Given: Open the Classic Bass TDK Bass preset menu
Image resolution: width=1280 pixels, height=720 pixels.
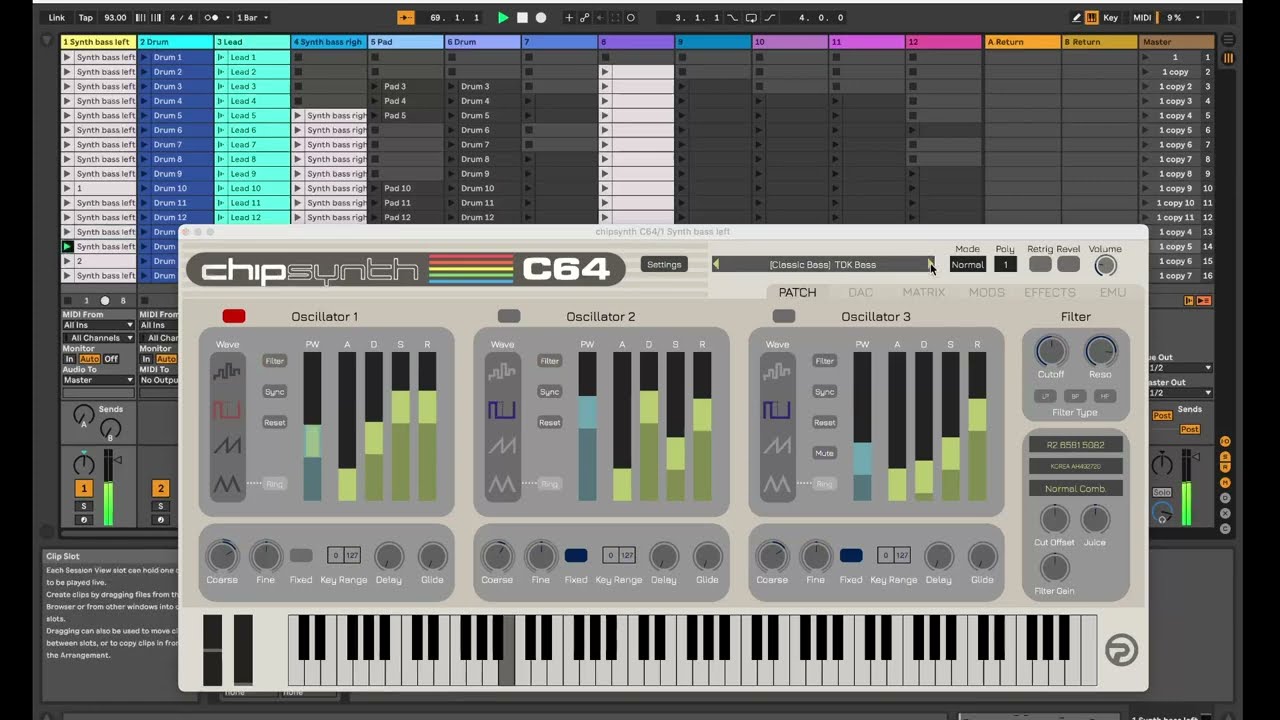Looking at the screenshot, I should 823,265.
